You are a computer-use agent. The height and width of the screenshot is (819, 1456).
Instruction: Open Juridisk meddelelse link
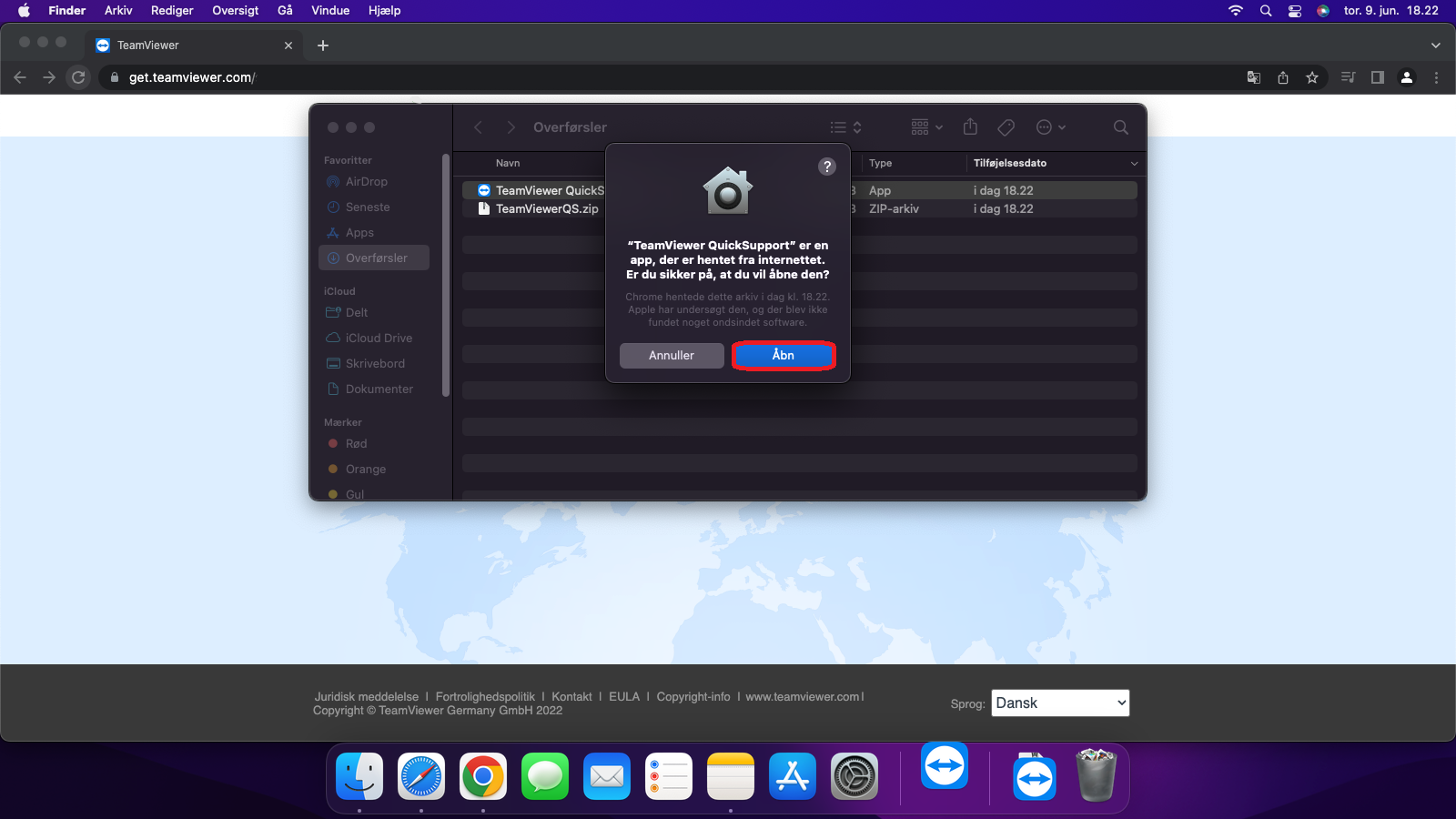(x=367, y=697)
